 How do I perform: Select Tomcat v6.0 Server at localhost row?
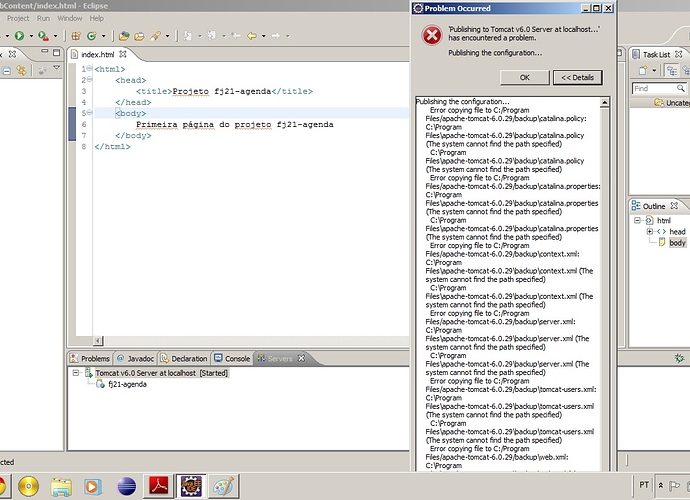coord(162,373)
